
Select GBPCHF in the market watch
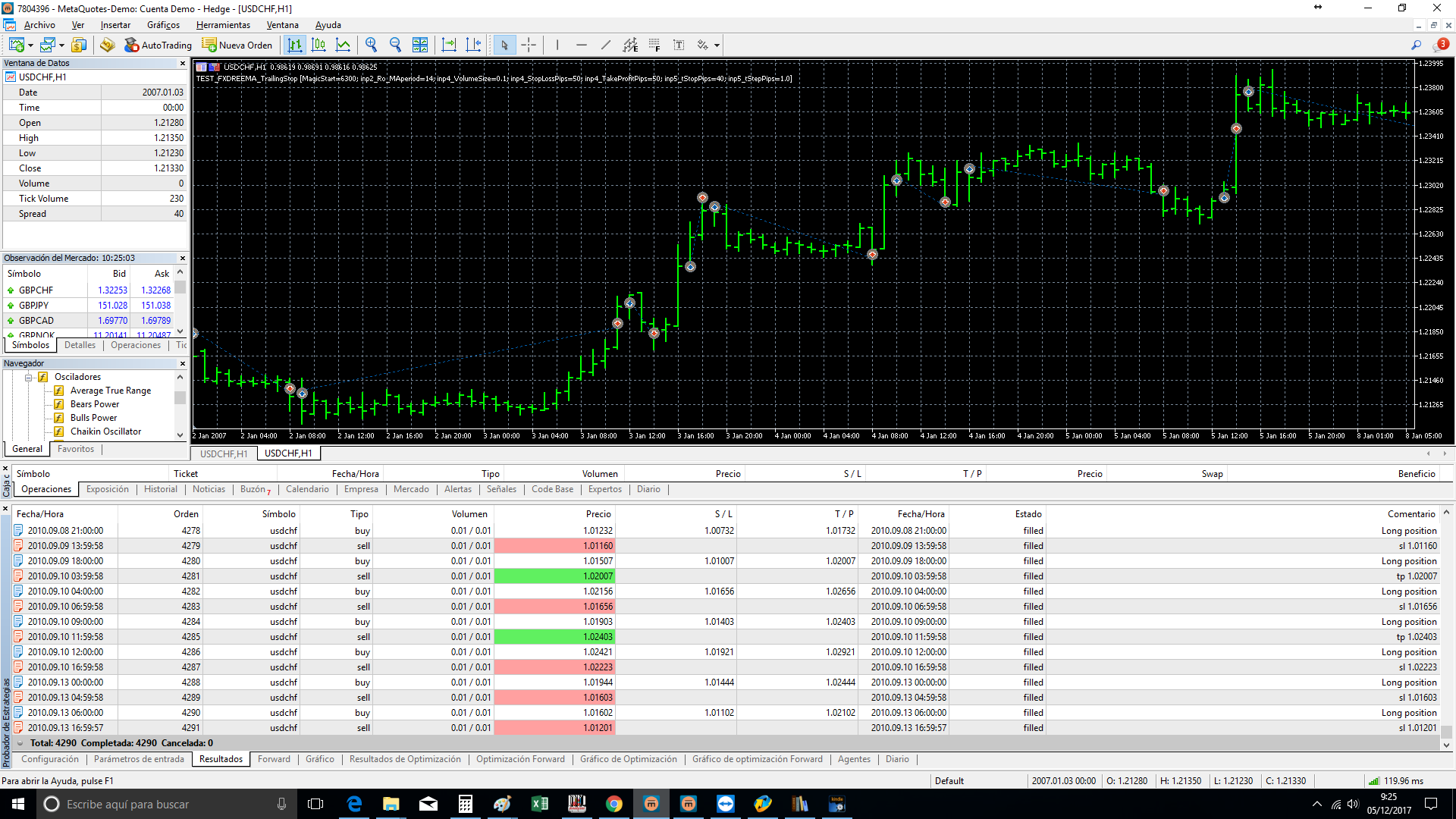[x=89, y=290]
